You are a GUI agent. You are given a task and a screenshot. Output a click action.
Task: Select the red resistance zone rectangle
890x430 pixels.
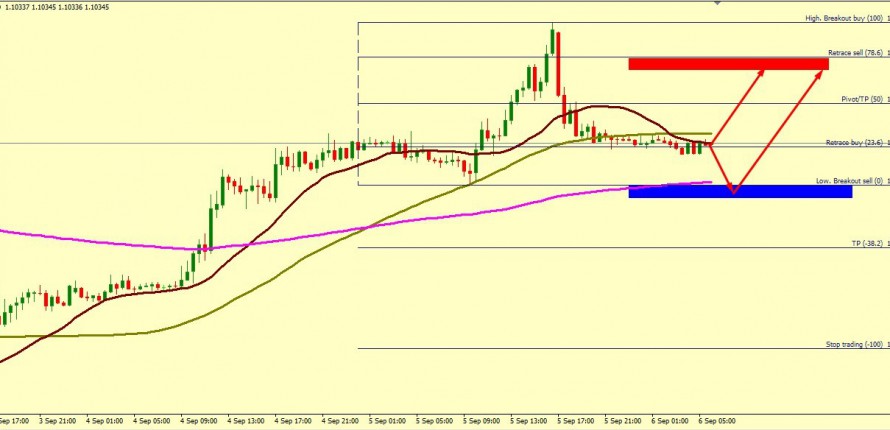coord(728,64)
